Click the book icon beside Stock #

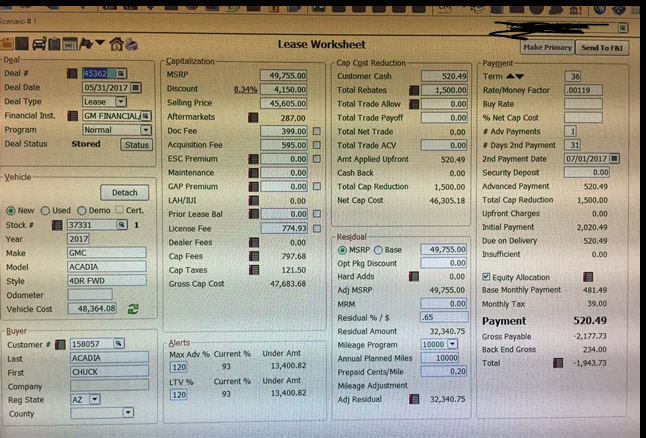point(57,225)
